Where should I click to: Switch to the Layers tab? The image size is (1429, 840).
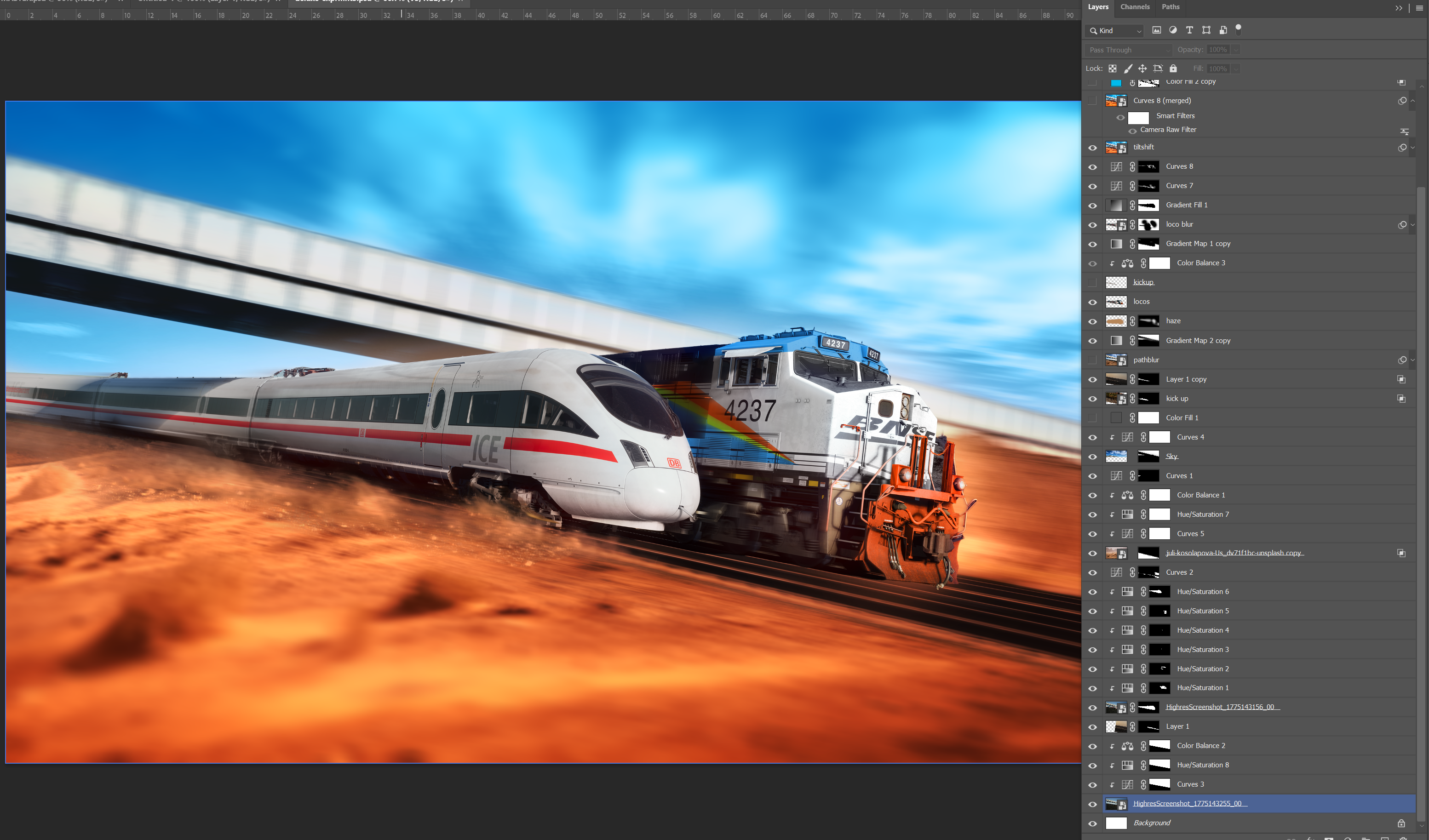pyautogui.click(x=1098, y=7)
